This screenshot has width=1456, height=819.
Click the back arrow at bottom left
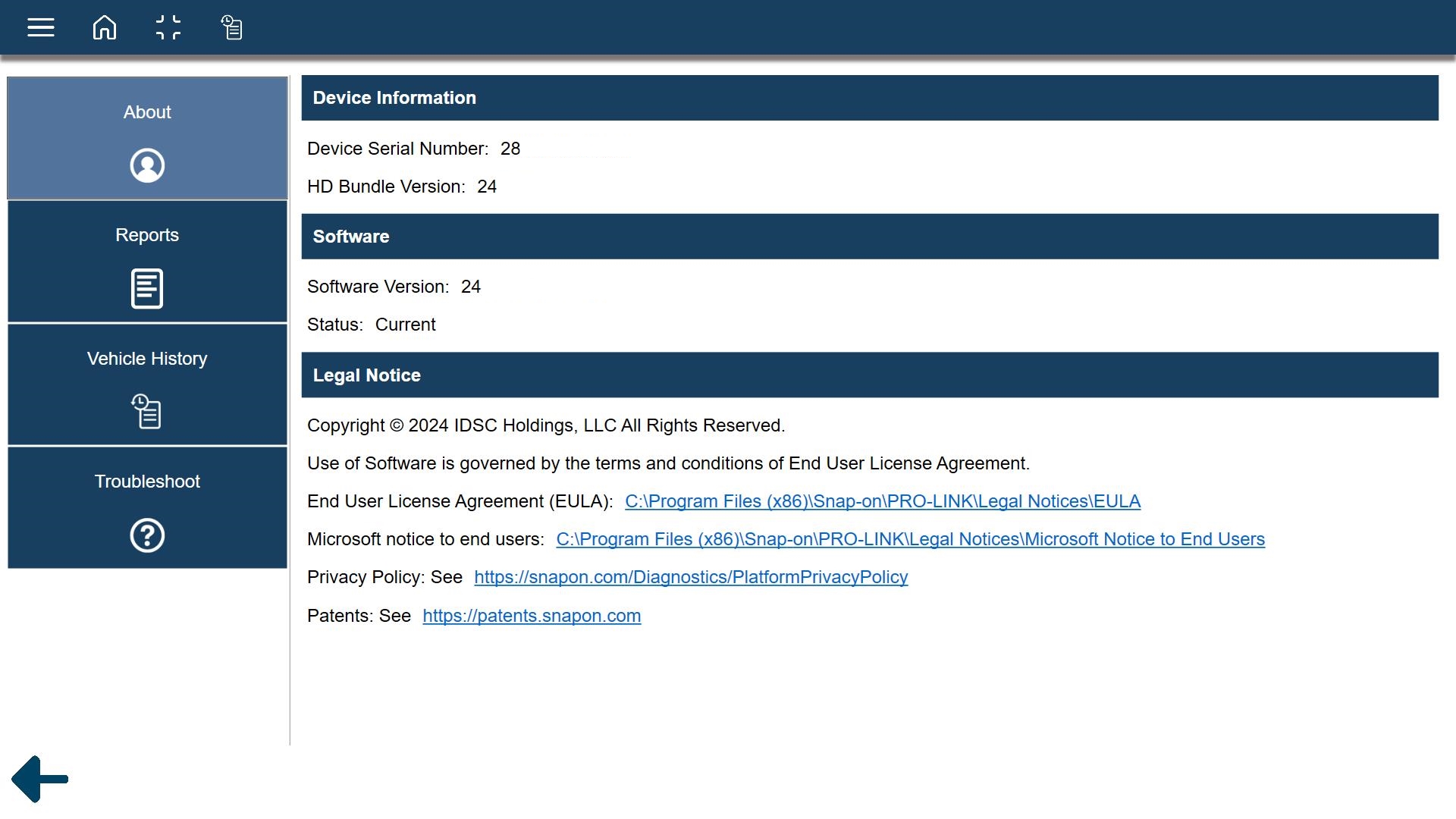40,779
